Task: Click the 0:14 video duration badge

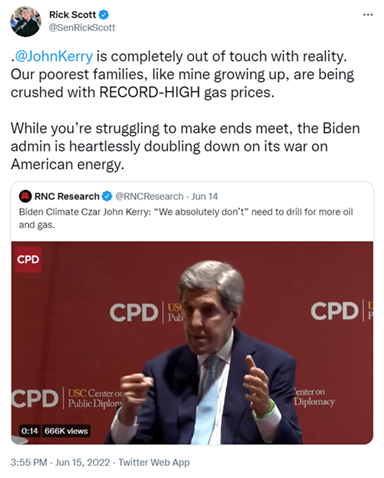Action: (x=29, y=431)
